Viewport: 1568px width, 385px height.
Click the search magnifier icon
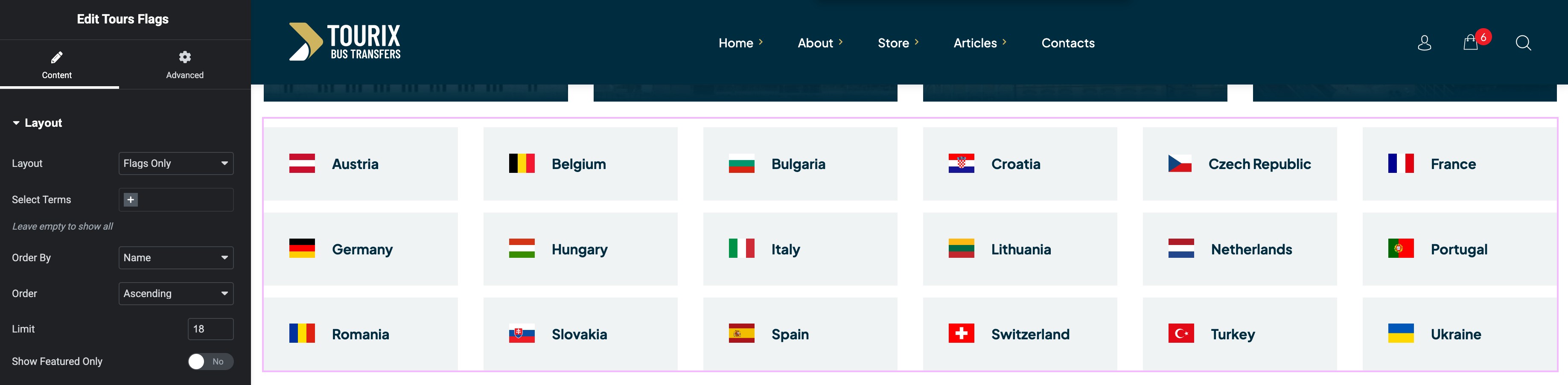pos(1523,43)
